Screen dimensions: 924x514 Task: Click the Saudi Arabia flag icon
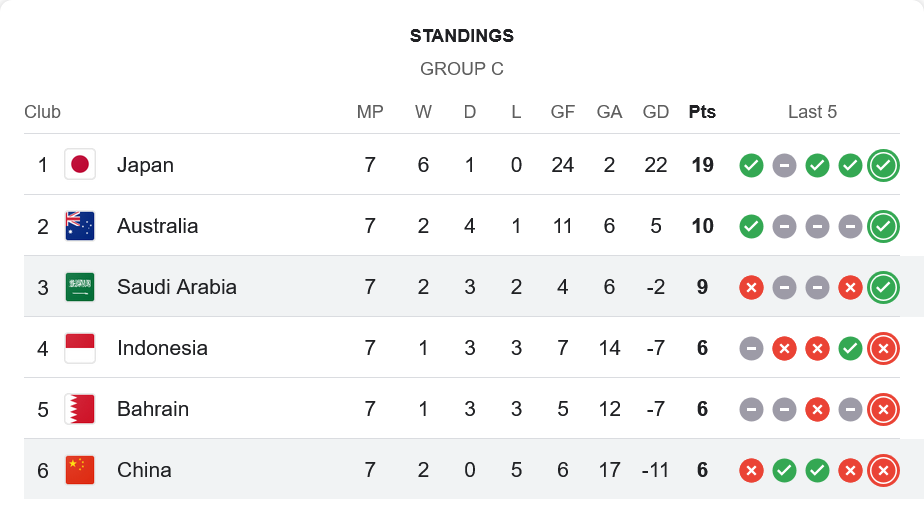(80, 287)
